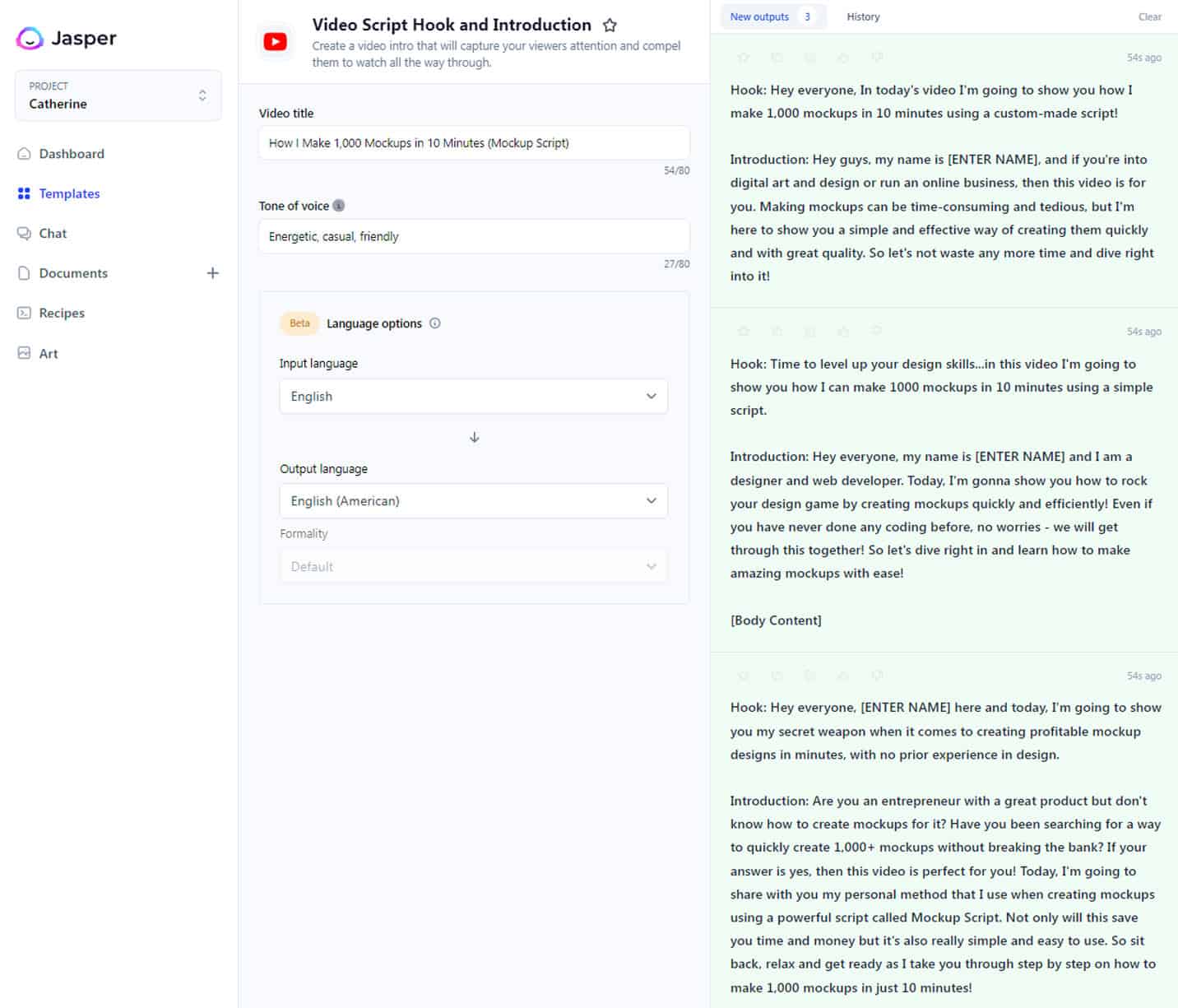Image resolution: width=1178 pixels, height=1008 pixels.
Task: Copy the 'Hey everyone, In today's video' output
Action: [x=777, y=58]
